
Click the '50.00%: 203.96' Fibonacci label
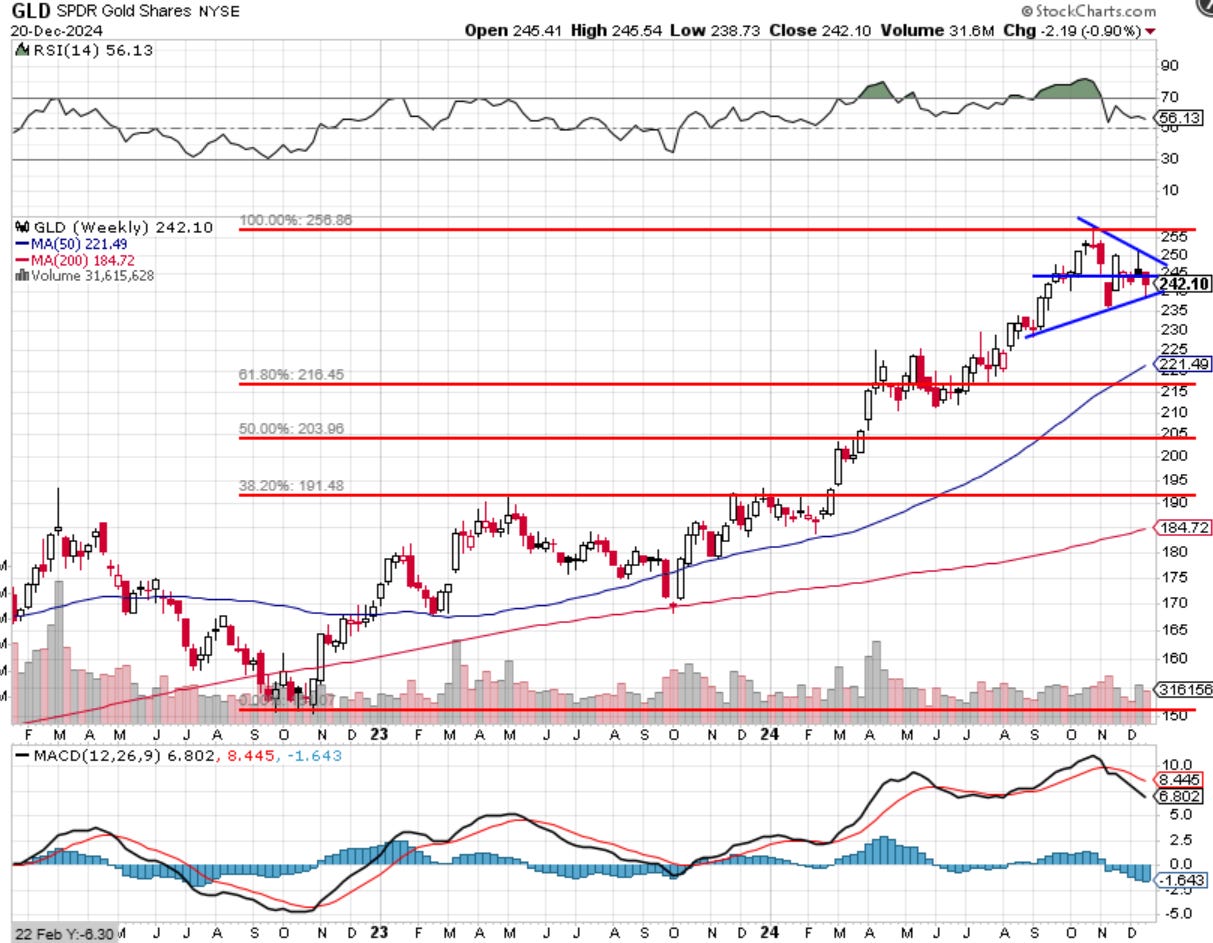(x=291, y=430)
